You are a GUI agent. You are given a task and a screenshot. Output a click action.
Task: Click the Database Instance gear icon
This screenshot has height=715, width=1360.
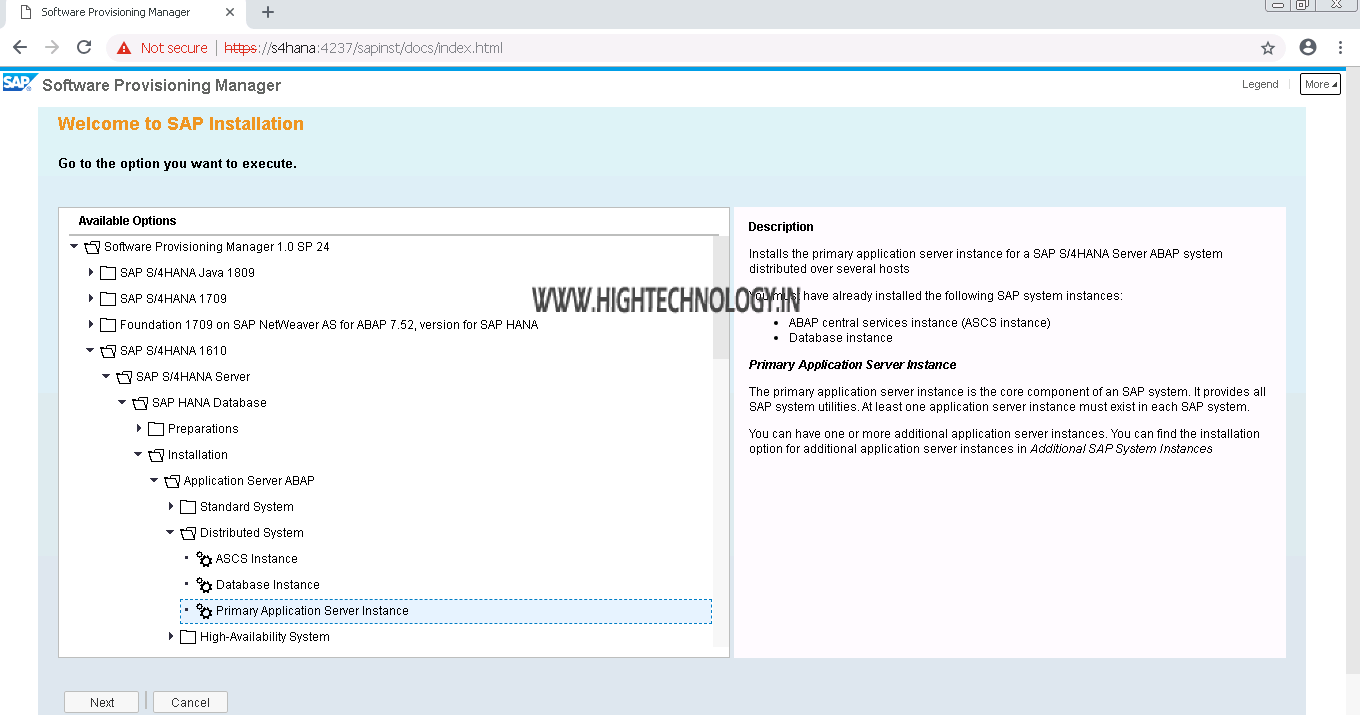(x=204, y=585)
